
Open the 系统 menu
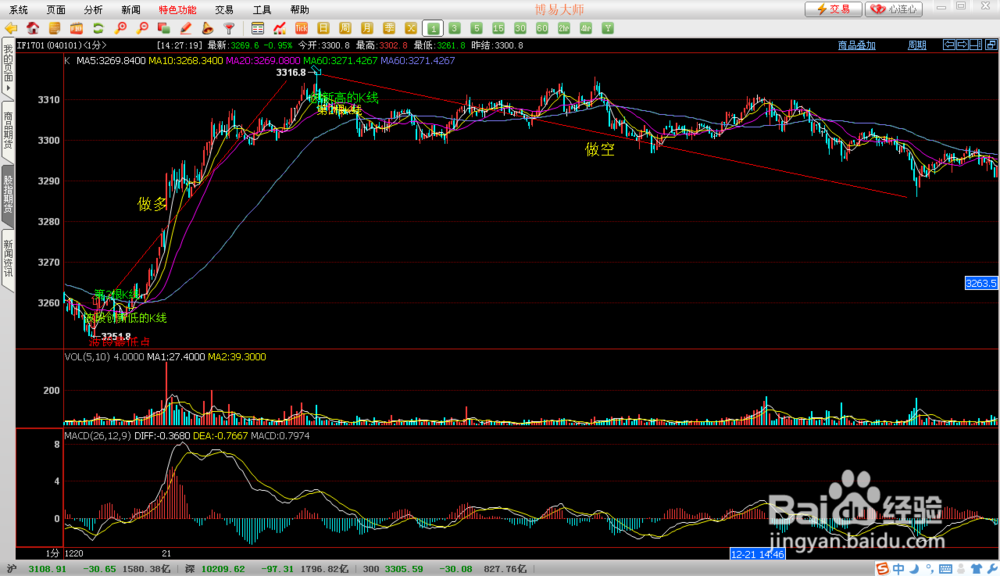(x=18, y=10)
